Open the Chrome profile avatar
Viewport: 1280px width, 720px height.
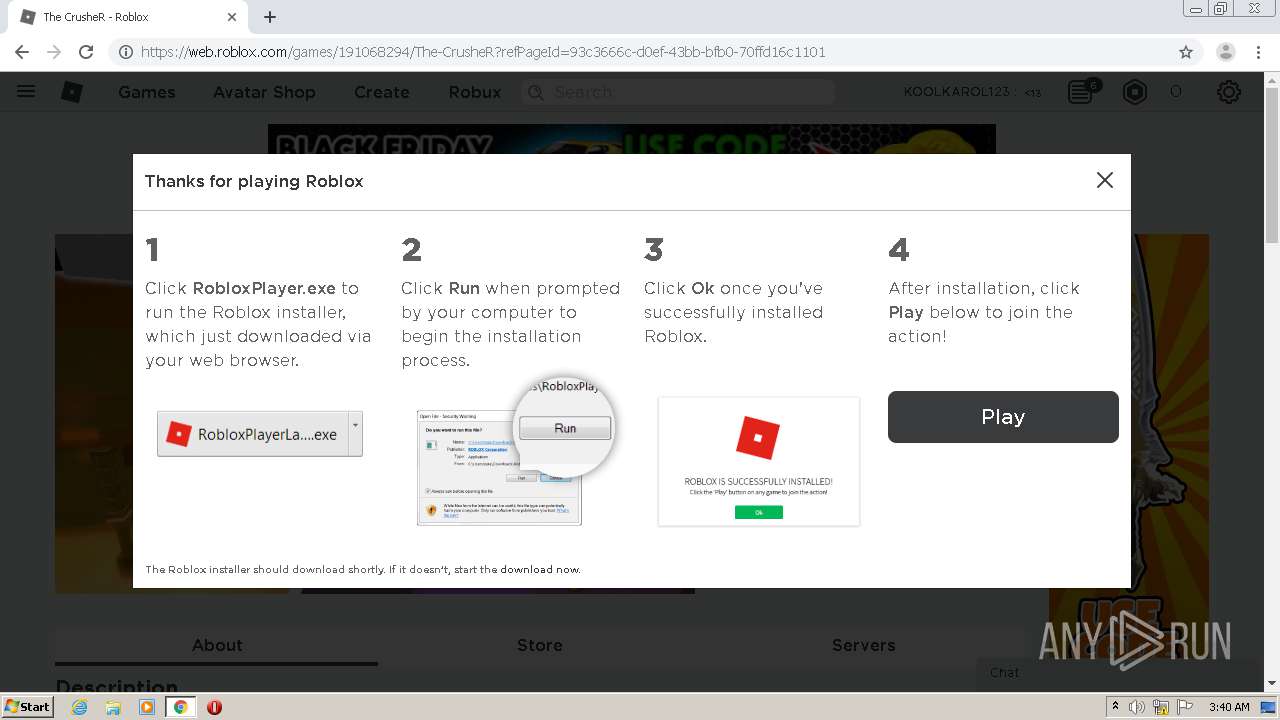[1226, 52]
